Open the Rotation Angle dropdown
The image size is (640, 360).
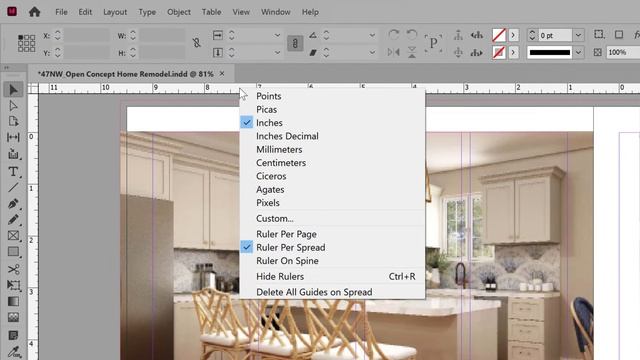(372, 36)
